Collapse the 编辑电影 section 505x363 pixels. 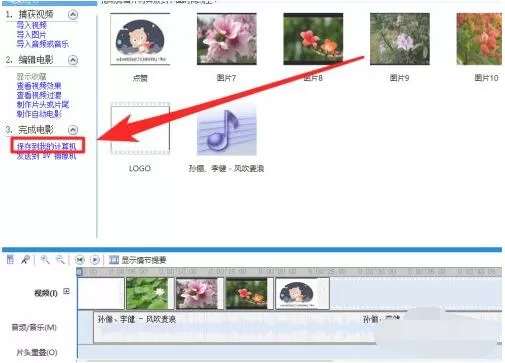[x=73, y=60]
